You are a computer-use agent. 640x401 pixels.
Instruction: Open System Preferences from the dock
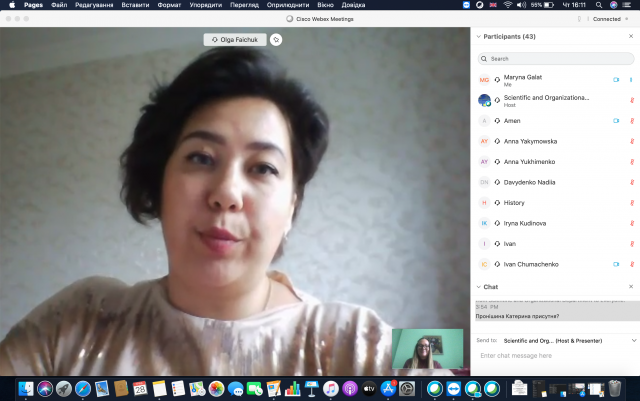point(407,389)
